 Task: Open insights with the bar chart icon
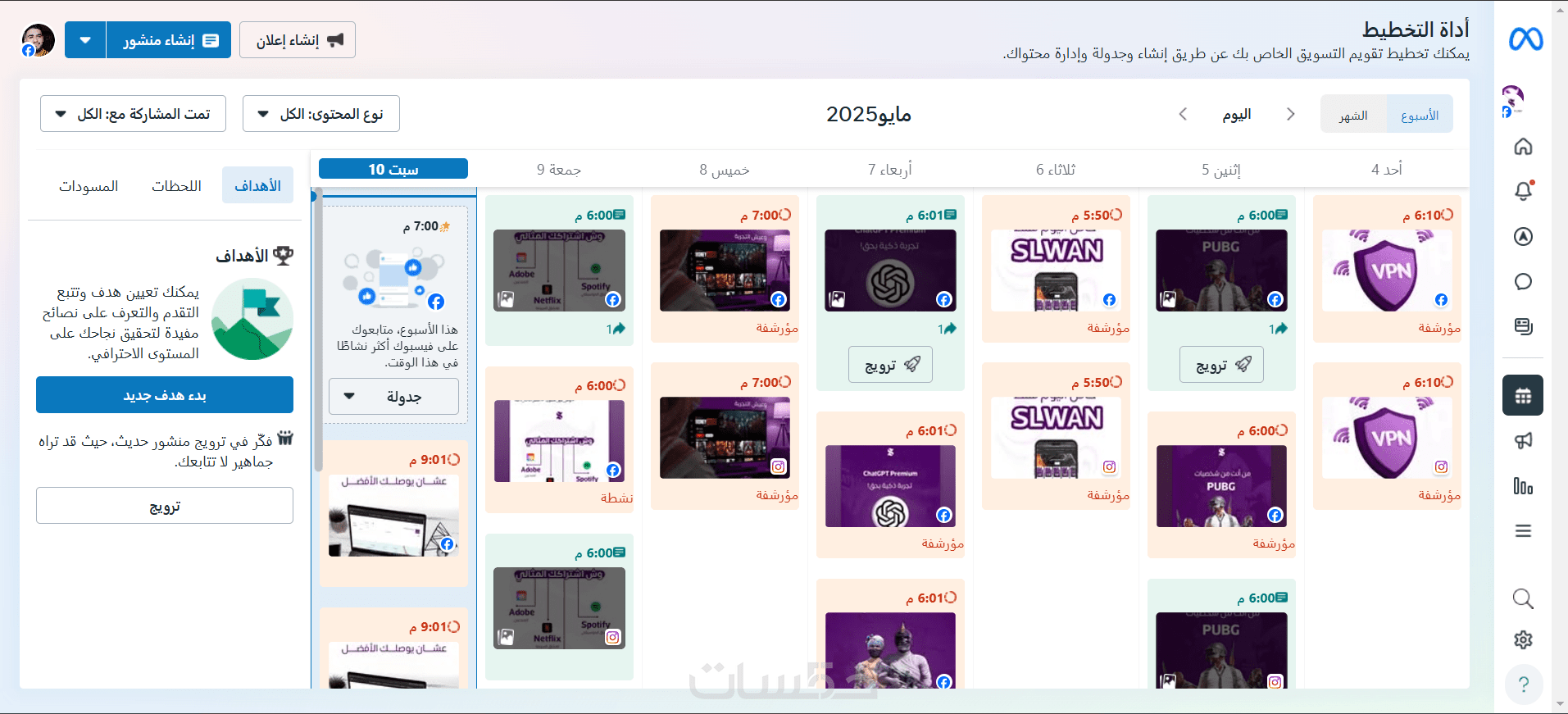click(x=1523, y=486)
